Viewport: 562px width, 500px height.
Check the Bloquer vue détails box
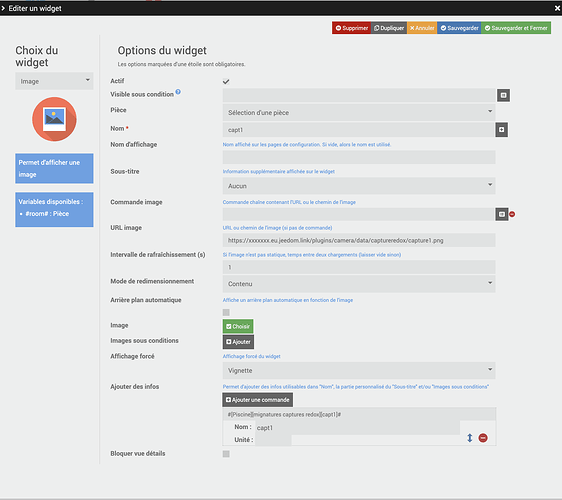(226, 454)
